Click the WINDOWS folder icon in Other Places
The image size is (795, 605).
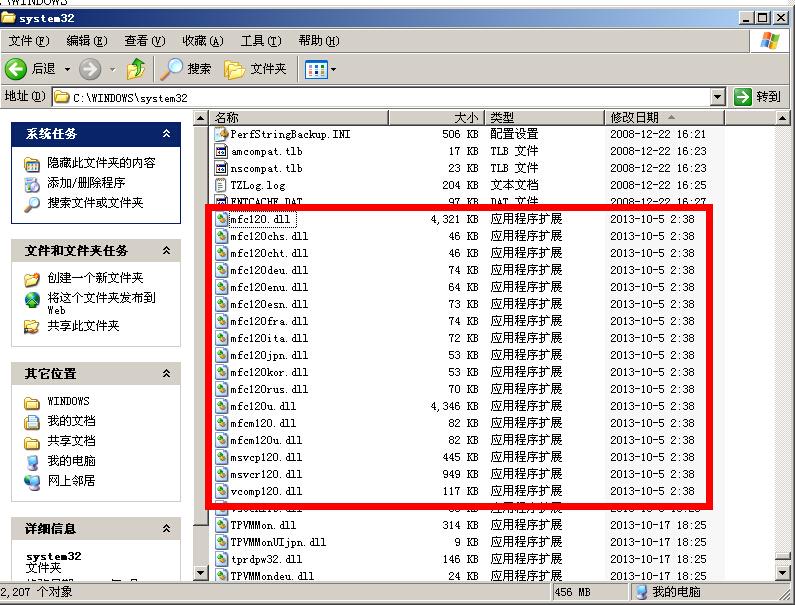[32, 402]
